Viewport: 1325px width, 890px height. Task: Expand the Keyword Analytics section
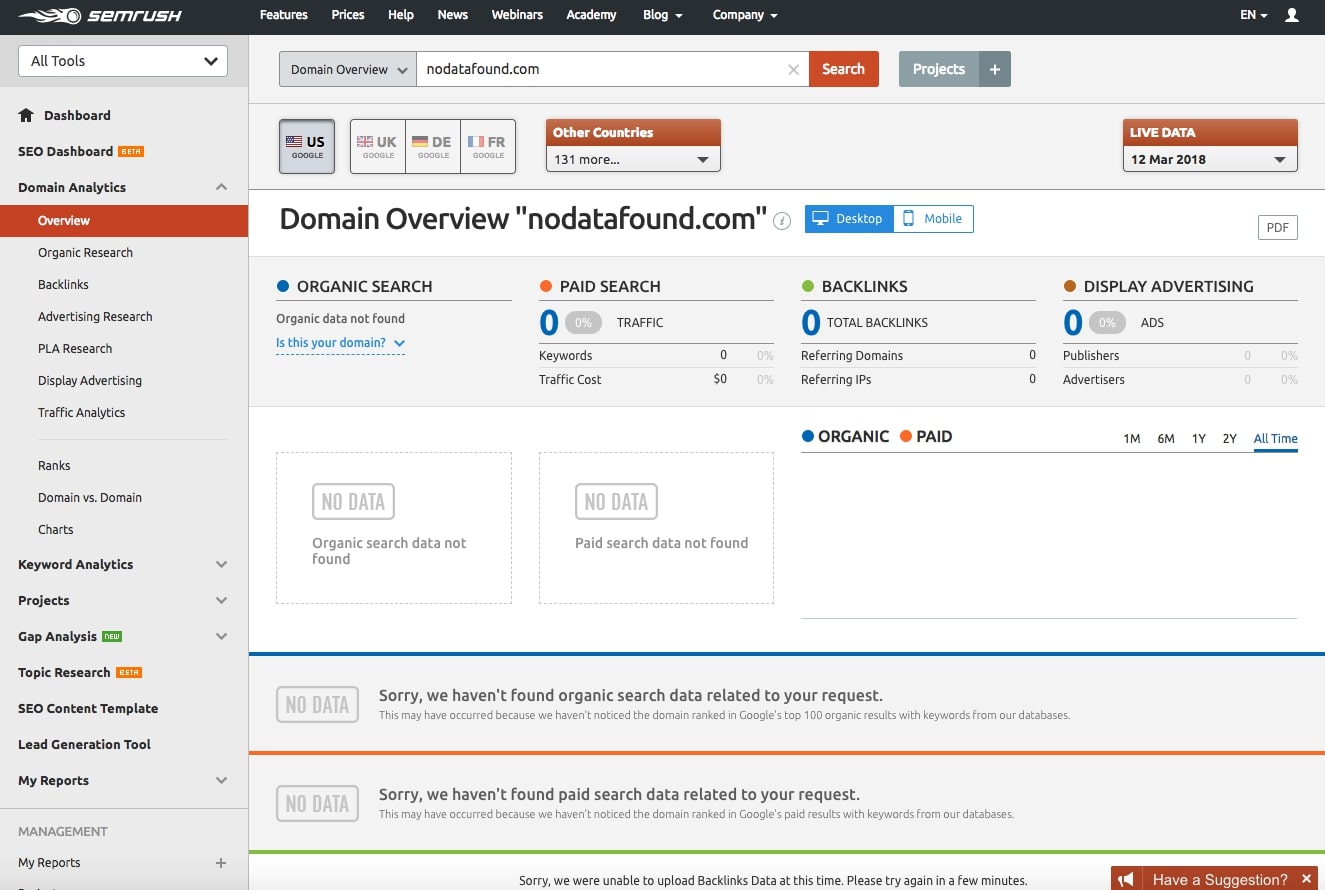pyautogui.click(x=221, y=565)
